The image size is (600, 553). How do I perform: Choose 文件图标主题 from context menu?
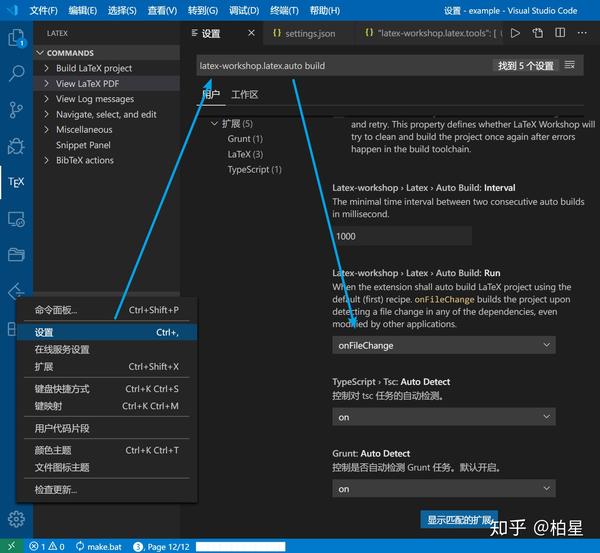click(107, 467)
